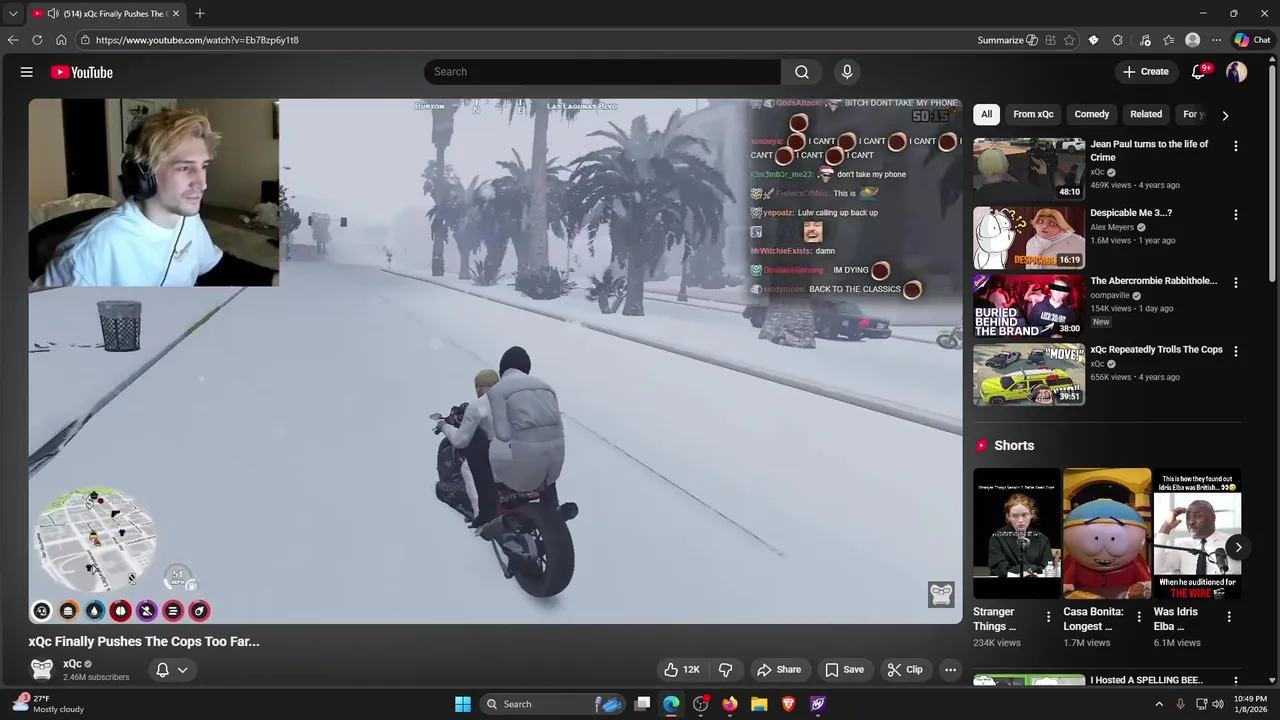Open options for the Casa Bonita short
Image resolution: width=1280 pixels, height=720 pixels.
(x=1138, y=617)
